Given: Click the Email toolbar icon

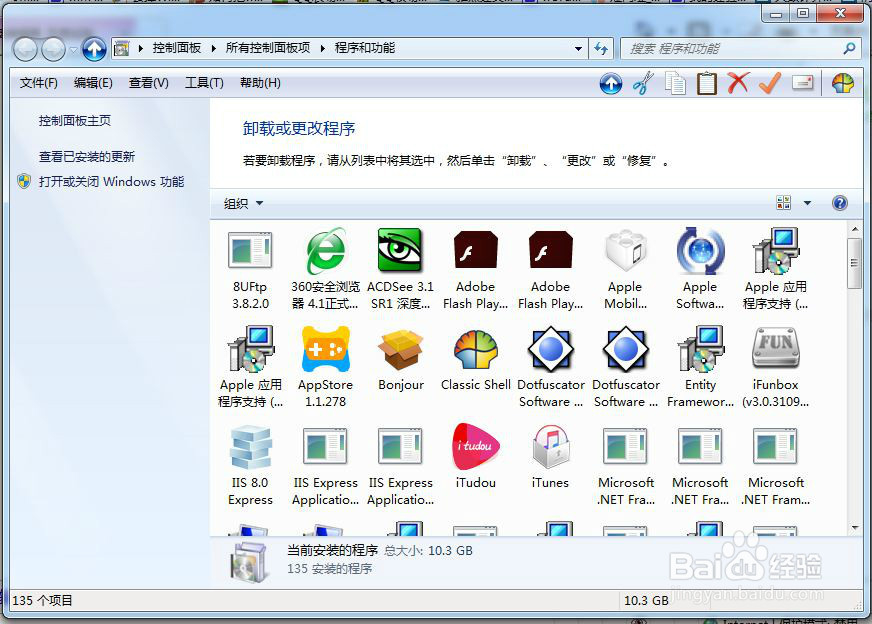Looking at the screenshot, I should click(x=802, y=83).
